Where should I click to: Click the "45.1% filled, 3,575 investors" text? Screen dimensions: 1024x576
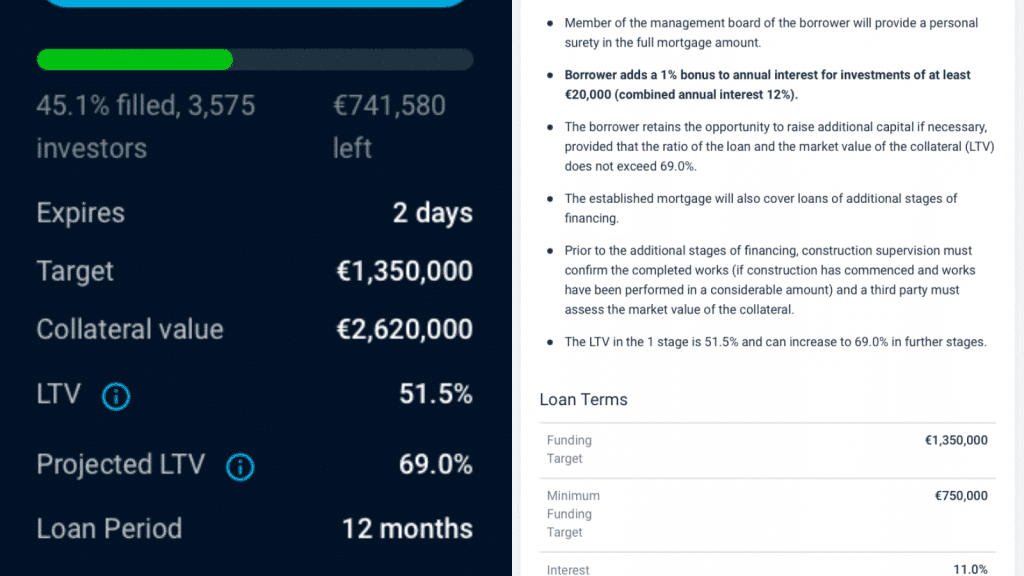(x=145, y=127)
